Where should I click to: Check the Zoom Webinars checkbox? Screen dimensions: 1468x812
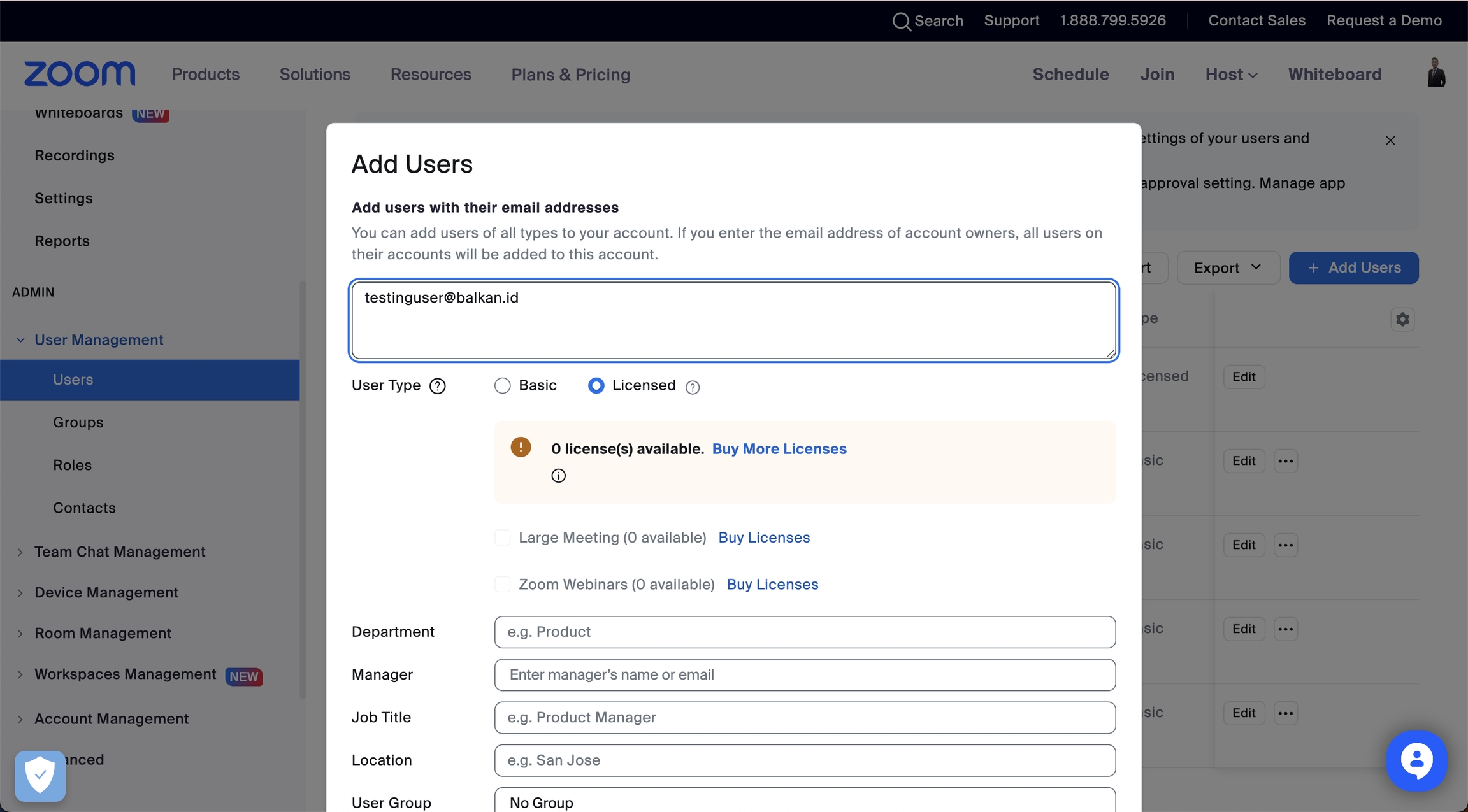(x=503, y=584)
